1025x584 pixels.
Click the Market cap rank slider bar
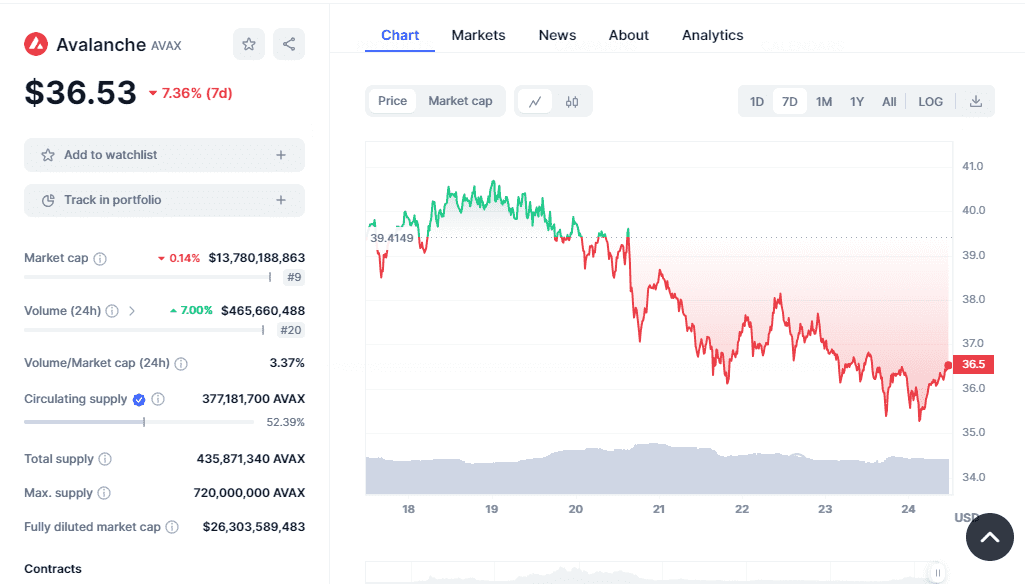[x=148, y=277]
